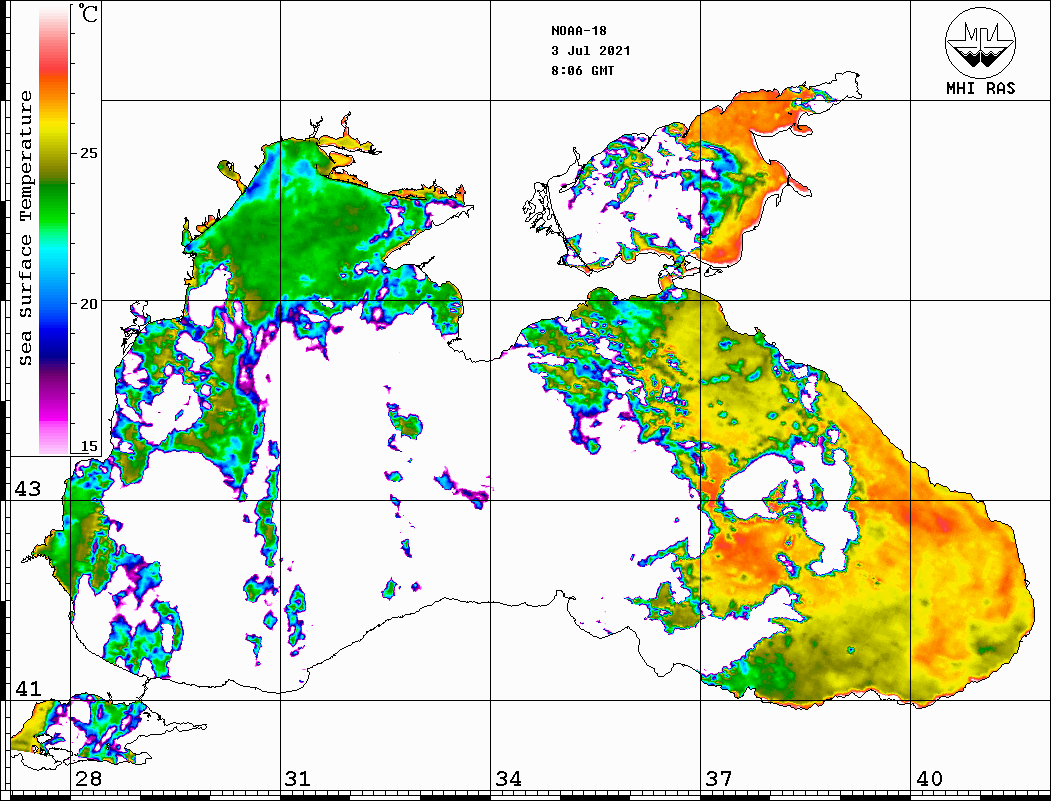The image size is (1051, 801).
Task: Click the MHI RAS logo emblem
Action: point(980,42)
